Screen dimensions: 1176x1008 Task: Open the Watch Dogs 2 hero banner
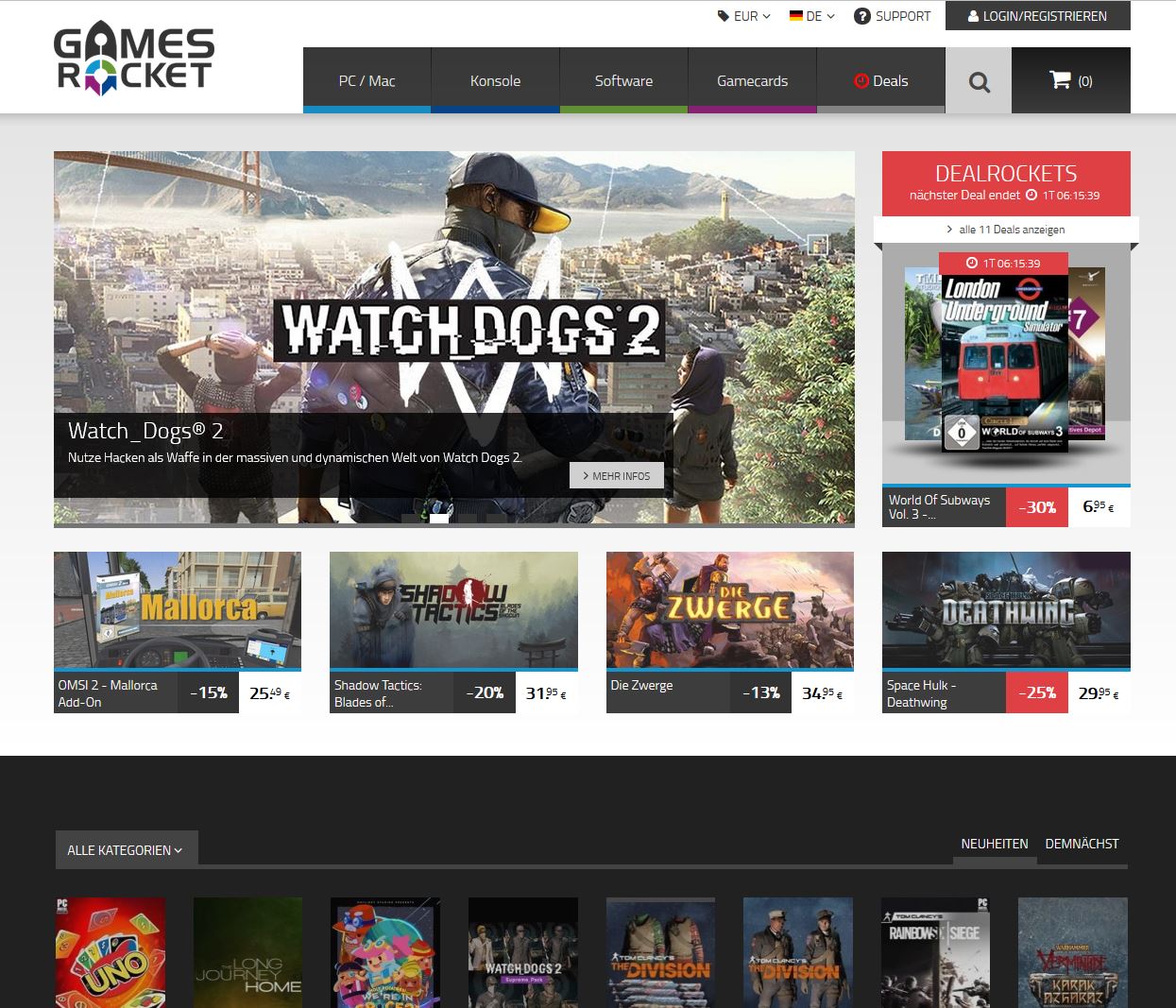454,338
